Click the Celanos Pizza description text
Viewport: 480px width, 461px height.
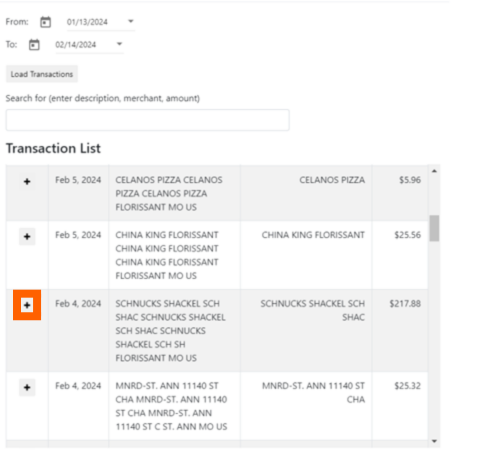tap(169, 194)
